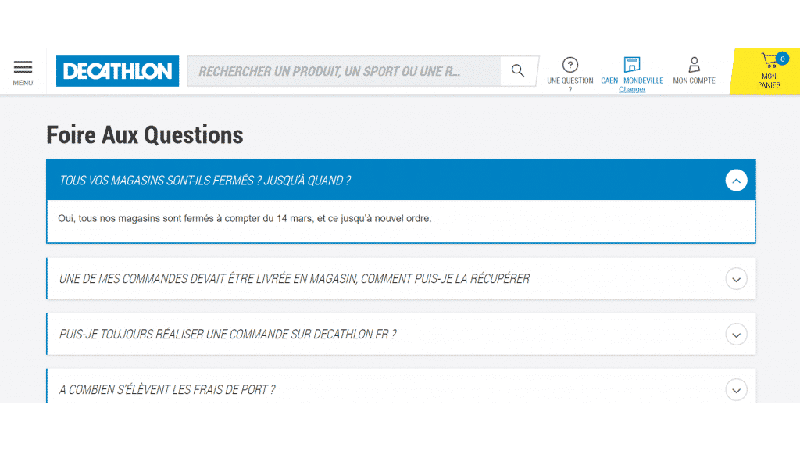Click the MENU label under the hamburger

(22, 82)
